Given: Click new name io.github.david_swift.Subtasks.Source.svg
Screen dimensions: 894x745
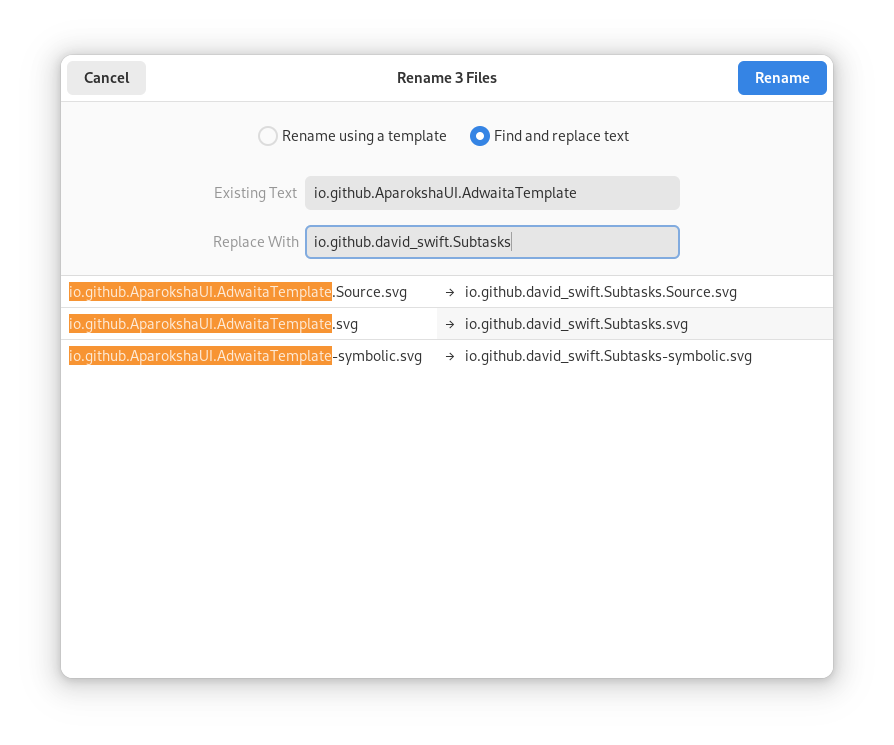Looking at the screenshot, I should 600,292.
